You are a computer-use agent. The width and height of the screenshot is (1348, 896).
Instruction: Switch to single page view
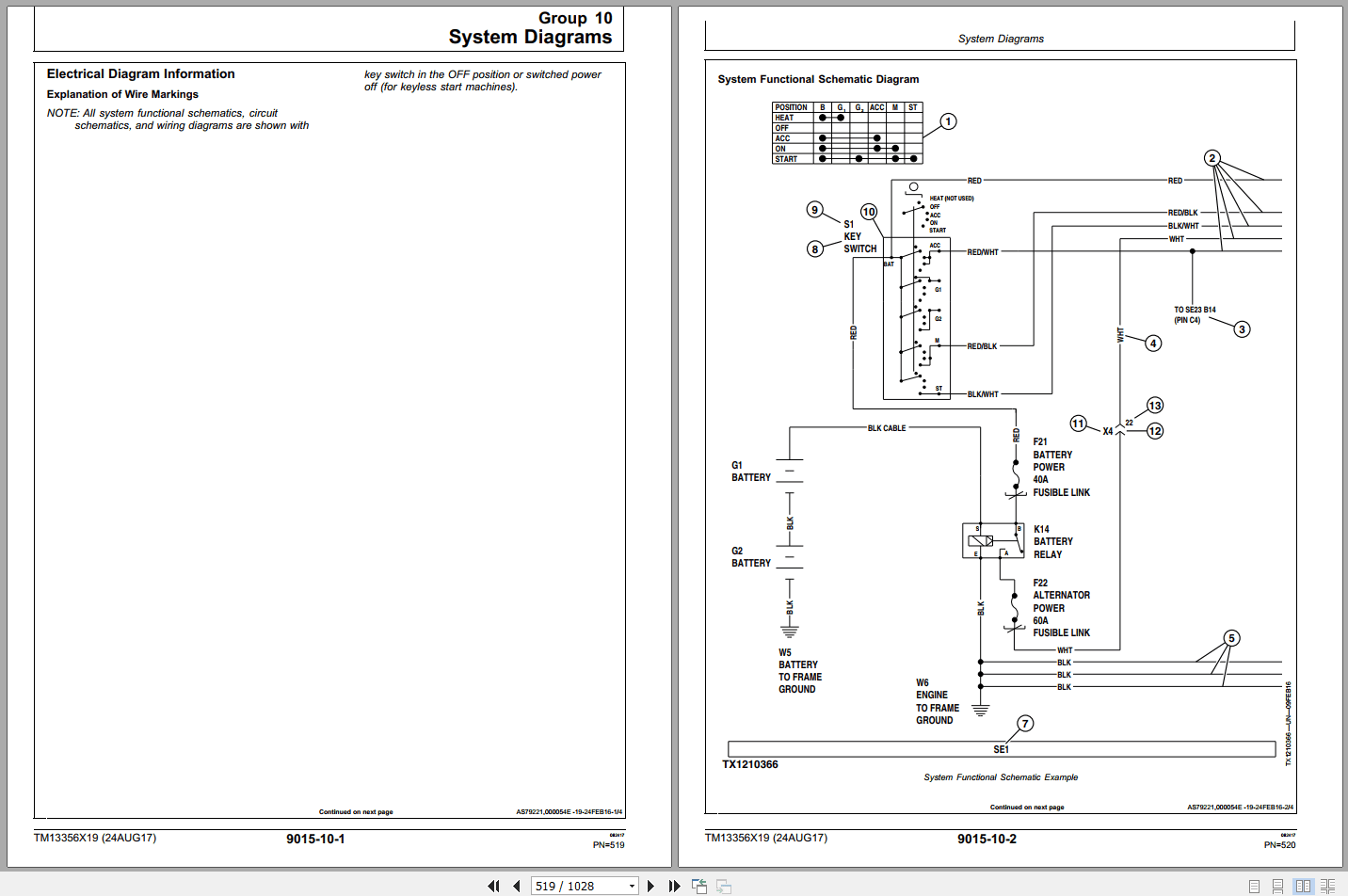click(1254, 886)
